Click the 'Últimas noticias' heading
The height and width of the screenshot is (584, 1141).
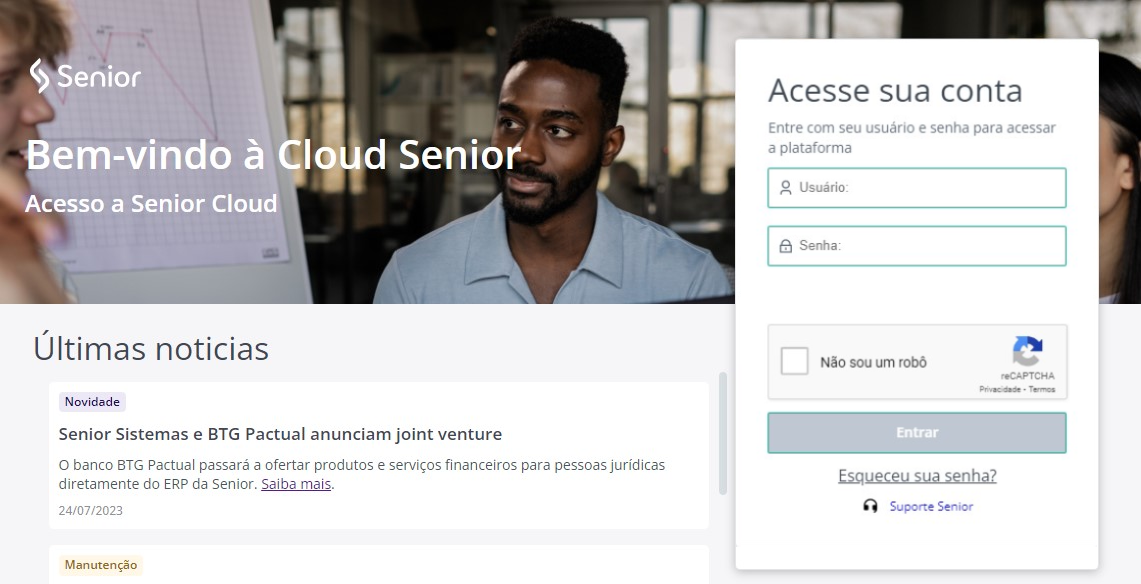(151, 348)
